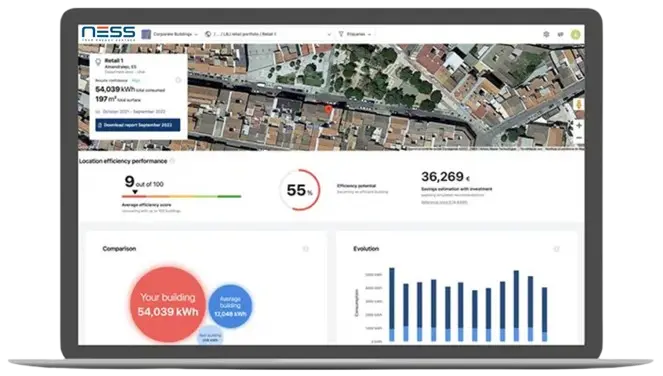Open the Comparison panel options icon
Viewport: 663px width, 376px height.
pos(305,249)
